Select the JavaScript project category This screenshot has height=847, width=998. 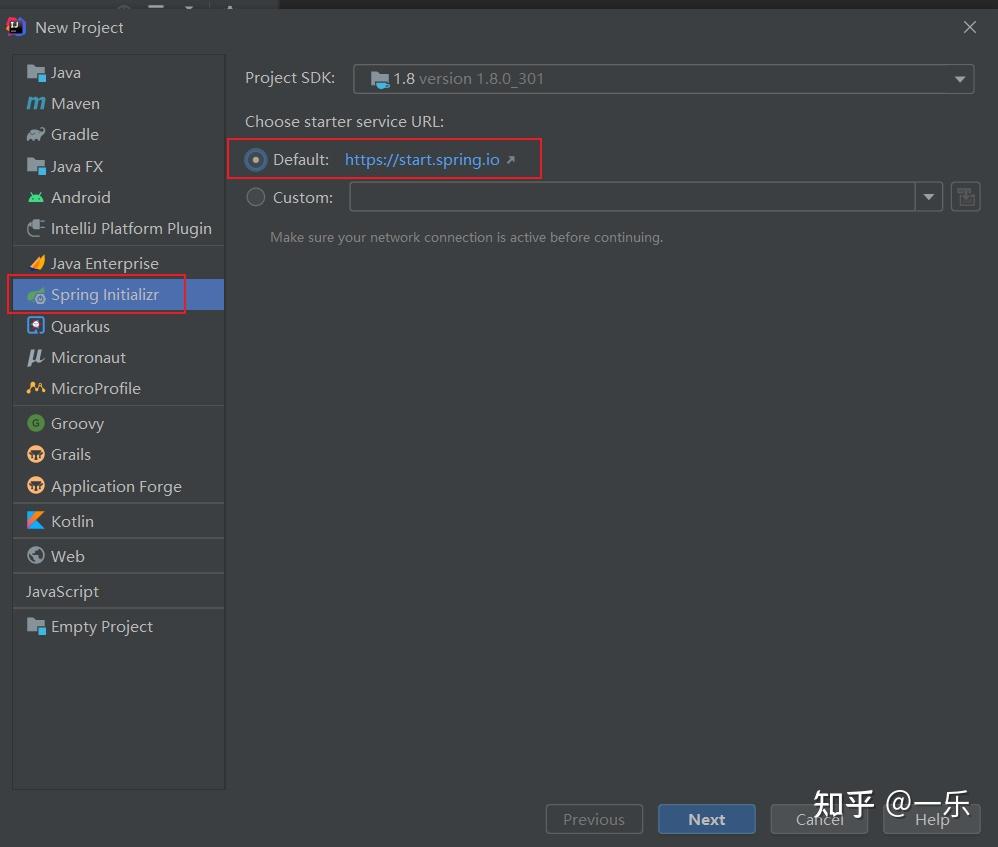pos(62,591)
